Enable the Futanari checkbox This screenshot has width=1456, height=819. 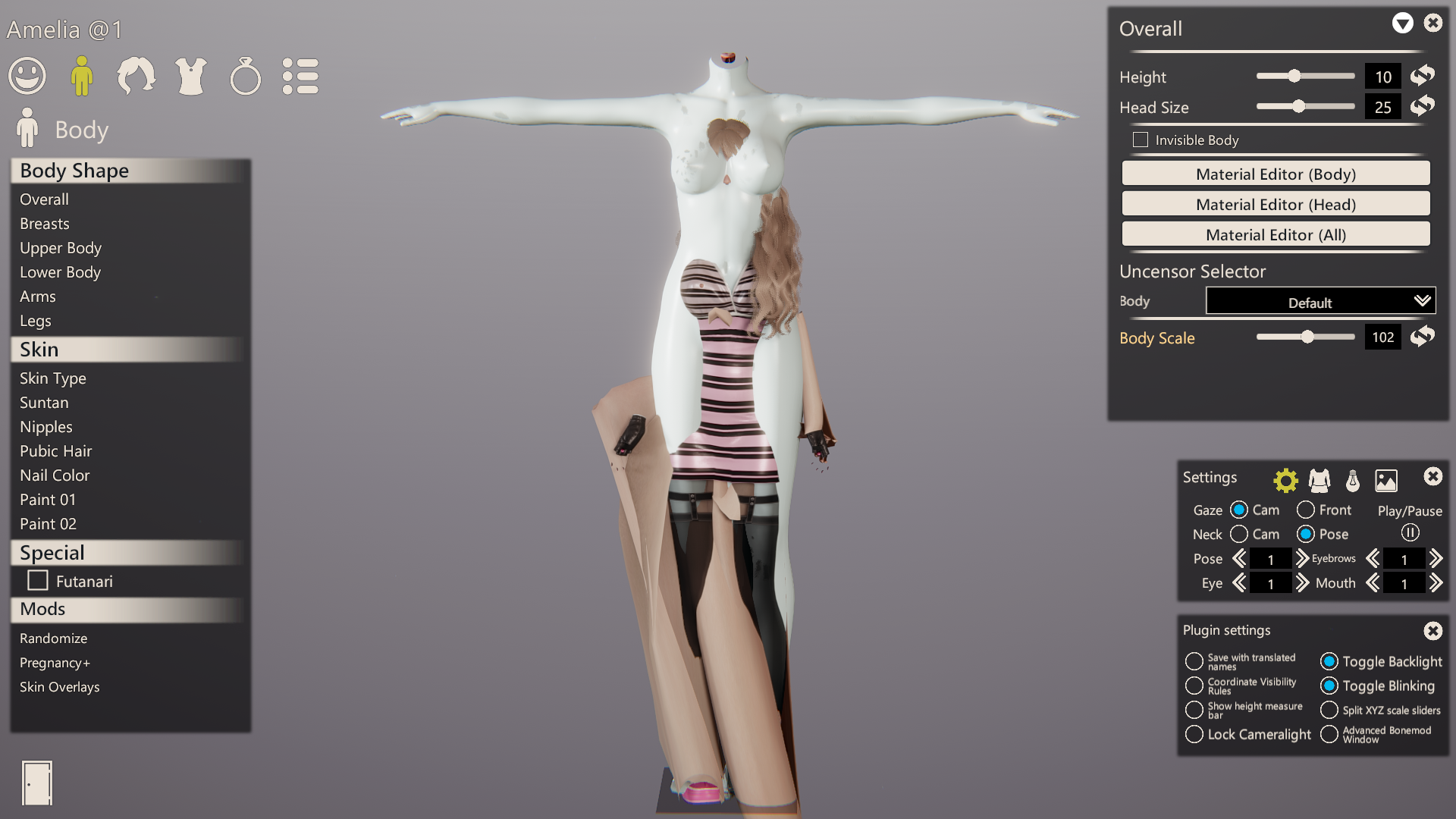pyautogui.click(x=38, y=581)
